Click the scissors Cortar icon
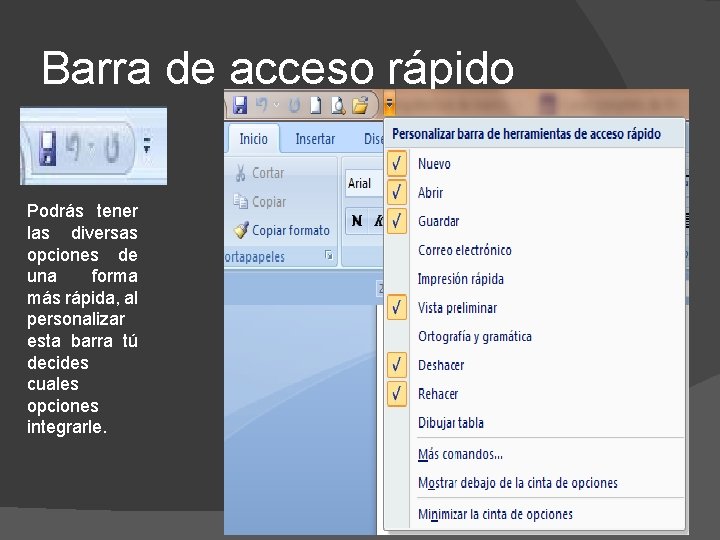The height and width of the screenshot is (540, 720). click(x=240, y=173)
